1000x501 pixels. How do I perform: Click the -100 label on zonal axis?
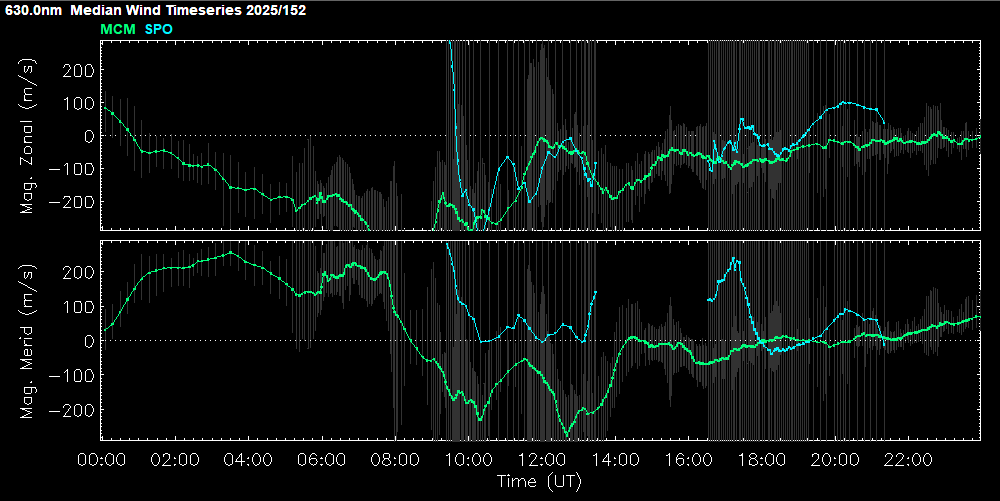pyautogui.click(x=72, y=169)
